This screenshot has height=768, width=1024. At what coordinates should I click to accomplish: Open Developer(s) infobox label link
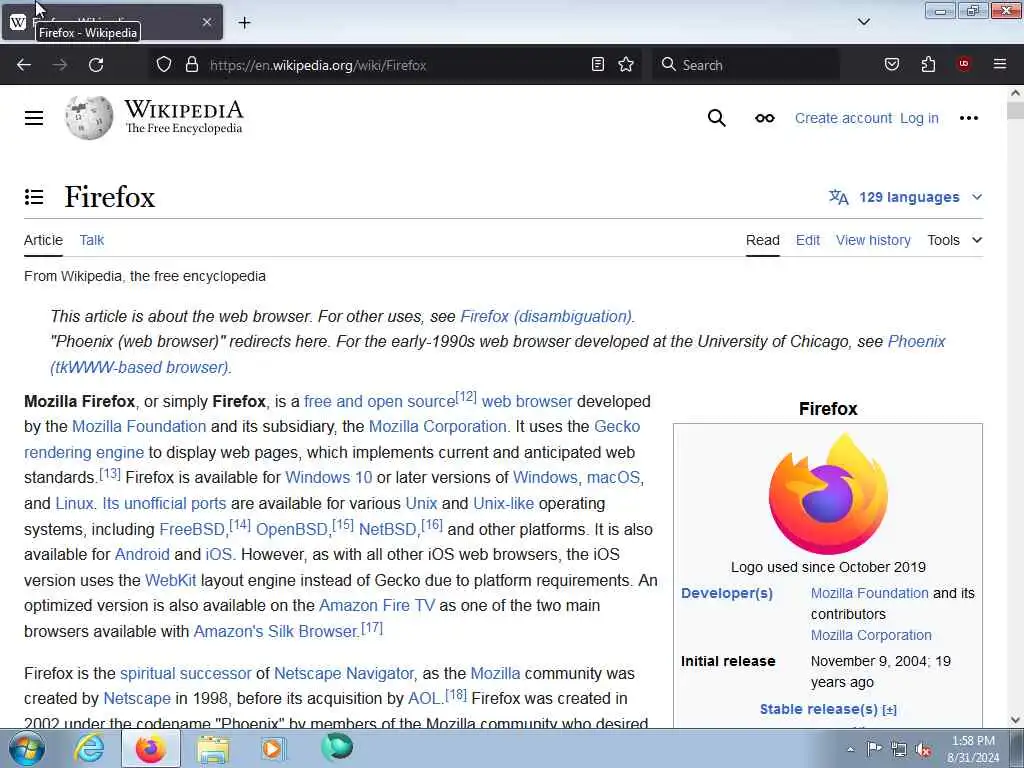pos(727,593)
